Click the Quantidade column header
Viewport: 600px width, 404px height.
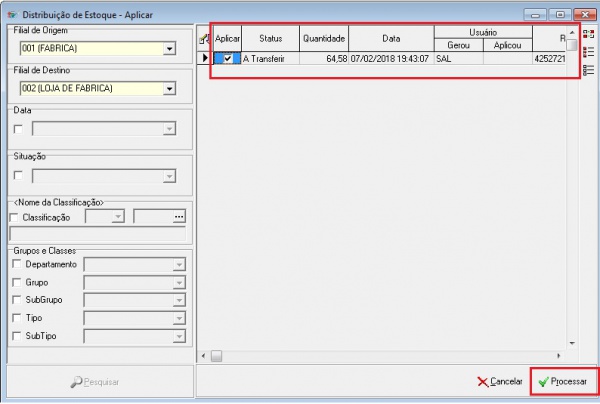[x=324, y=38]
